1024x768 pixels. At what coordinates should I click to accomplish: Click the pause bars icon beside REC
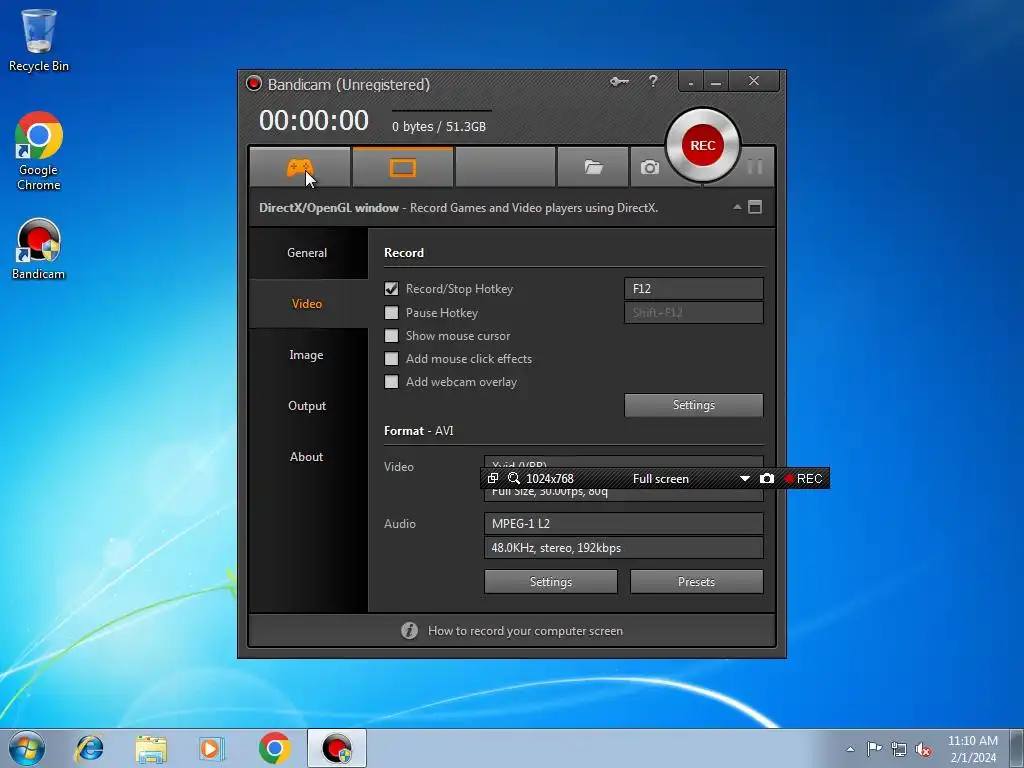click(x=755, y=167)
